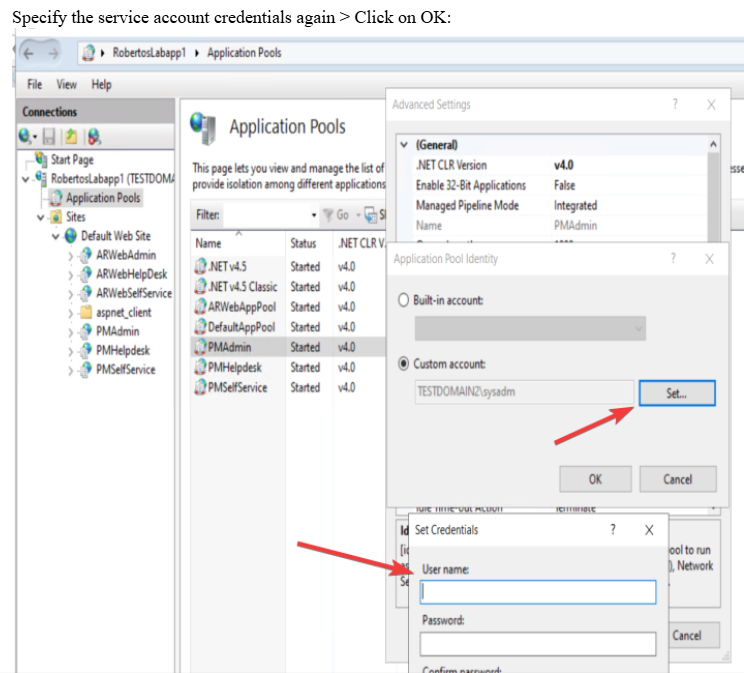Click the Name column header
744x673 pixels.
point(238,243)
